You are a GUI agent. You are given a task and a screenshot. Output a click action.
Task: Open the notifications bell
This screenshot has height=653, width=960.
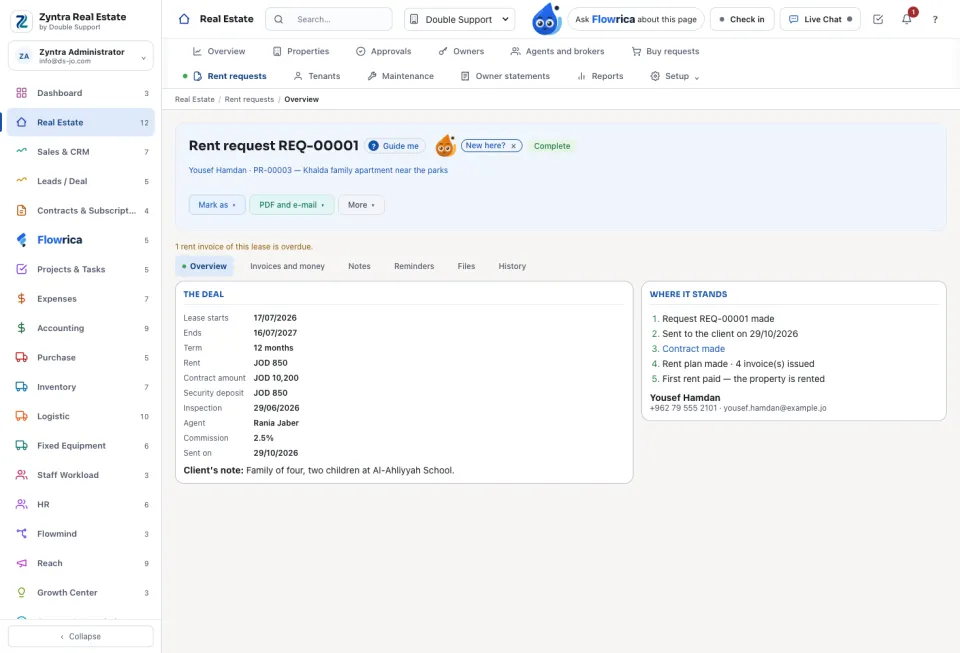[x=907, y=19]
